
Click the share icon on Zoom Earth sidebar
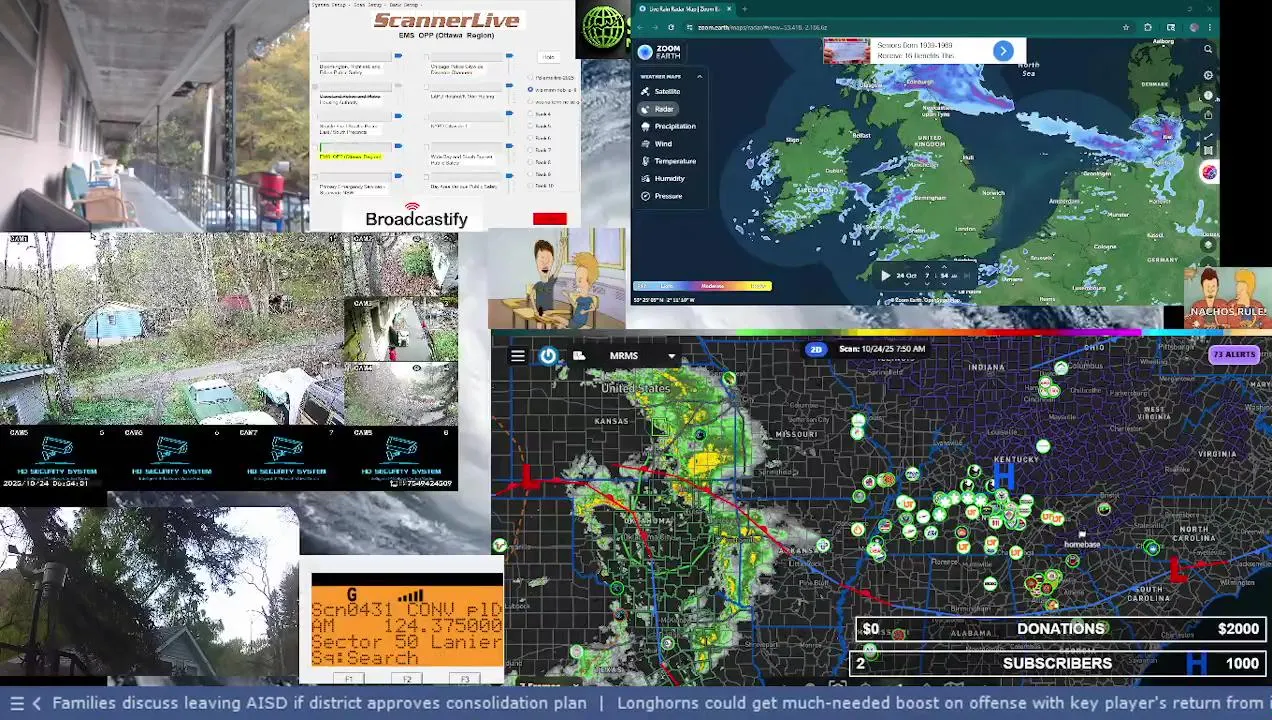[1208, 115]
